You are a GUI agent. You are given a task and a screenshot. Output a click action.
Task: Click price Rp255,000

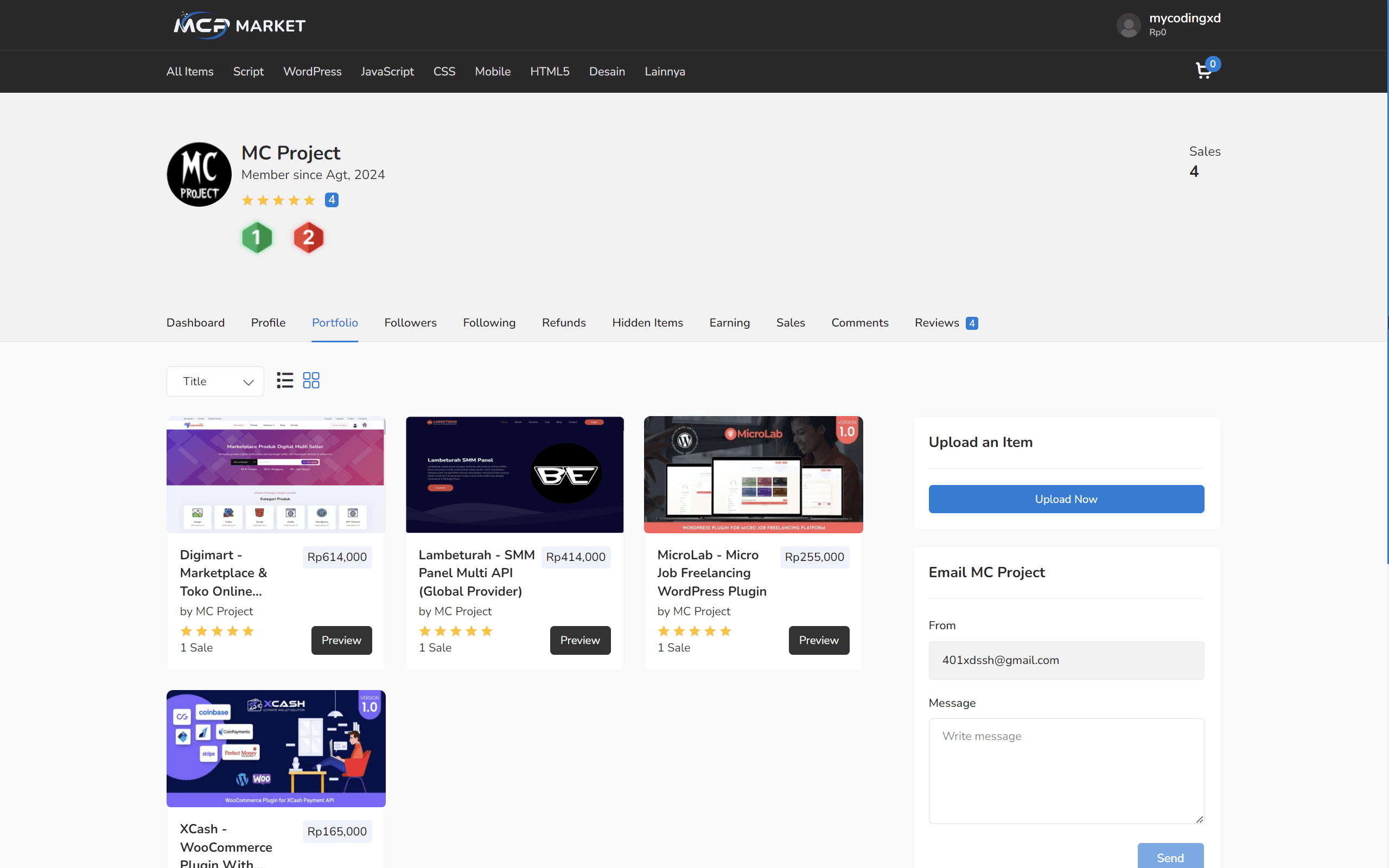(x=814, y=557)
